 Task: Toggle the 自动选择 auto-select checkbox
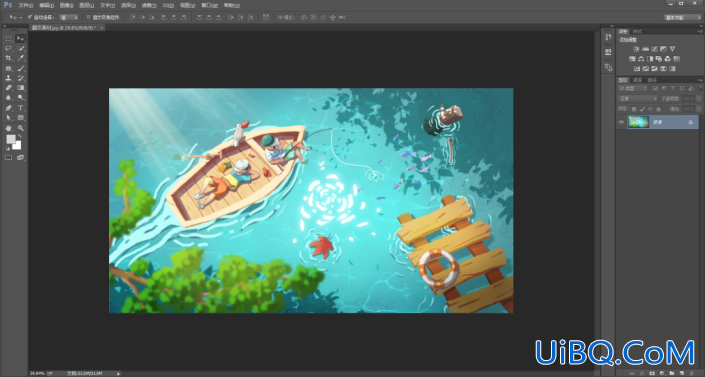30,17
